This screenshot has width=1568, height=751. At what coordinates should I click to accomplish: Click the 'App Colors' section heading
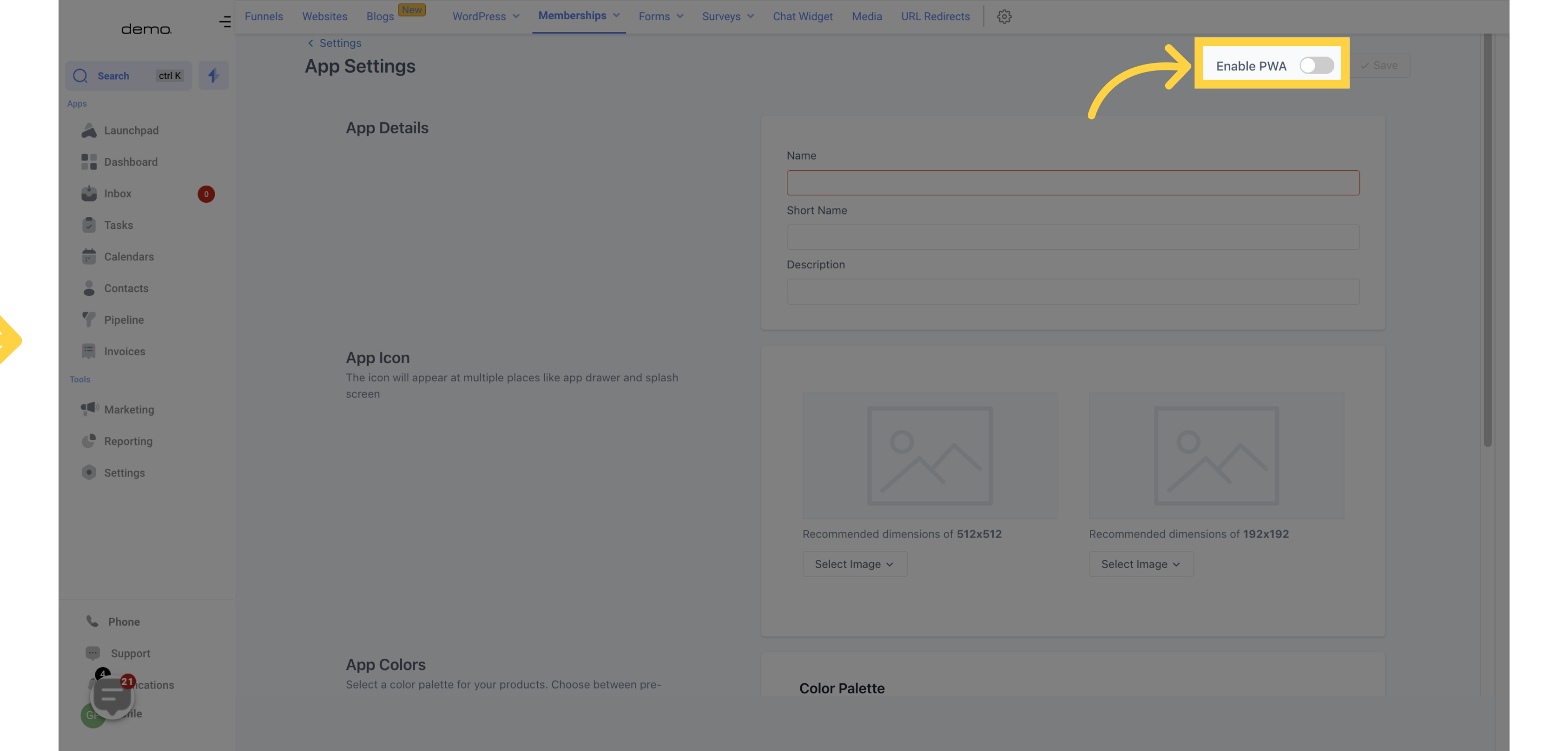[x=385, y=664]
